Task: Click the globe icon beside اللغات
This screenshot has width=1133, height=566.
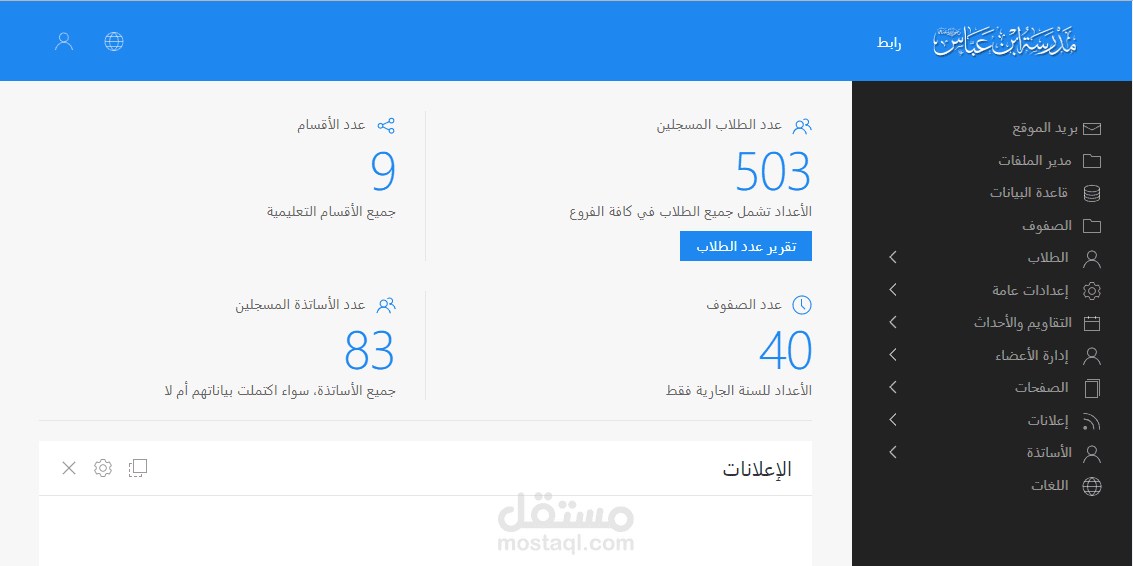Action: point(1092,486)
